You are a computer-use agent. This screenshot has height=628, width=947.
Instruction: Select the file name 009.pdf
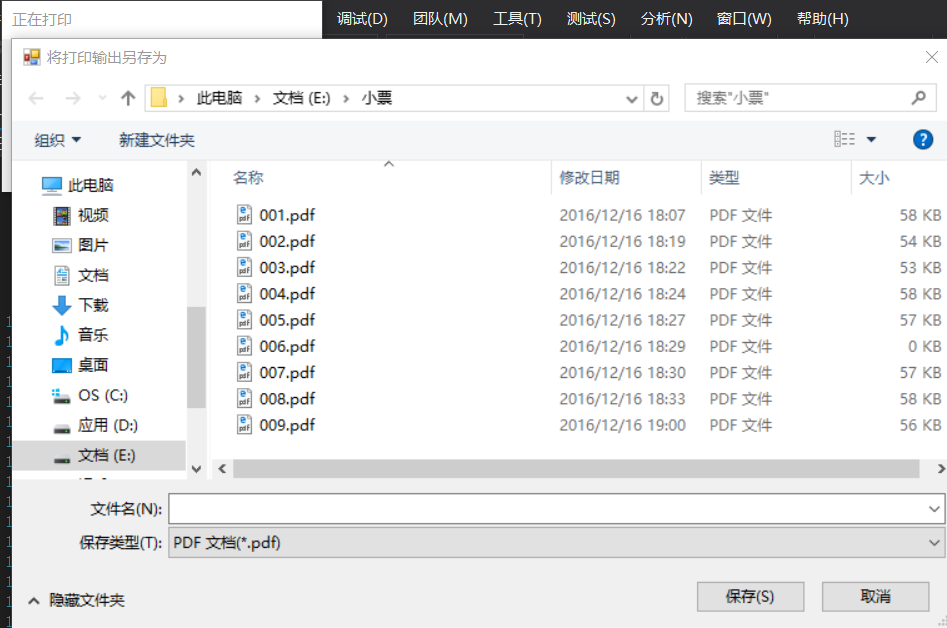pos(287,425)
